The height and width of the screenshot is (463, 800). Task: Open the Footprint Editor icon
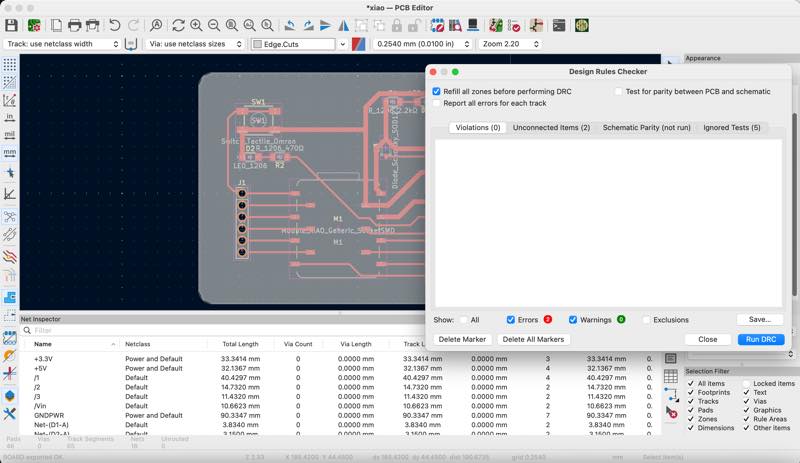[x=437, y=25]
